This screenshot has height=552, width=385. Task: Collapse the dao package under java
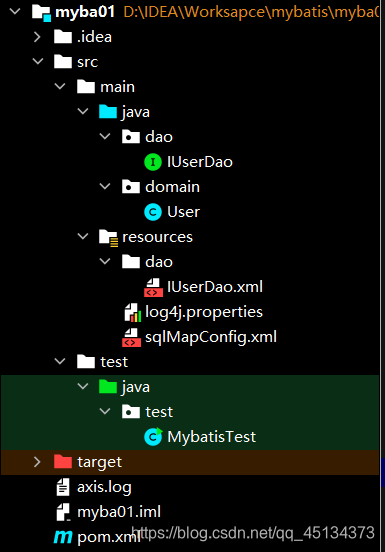pyautogui.click(x=105, y=137)
